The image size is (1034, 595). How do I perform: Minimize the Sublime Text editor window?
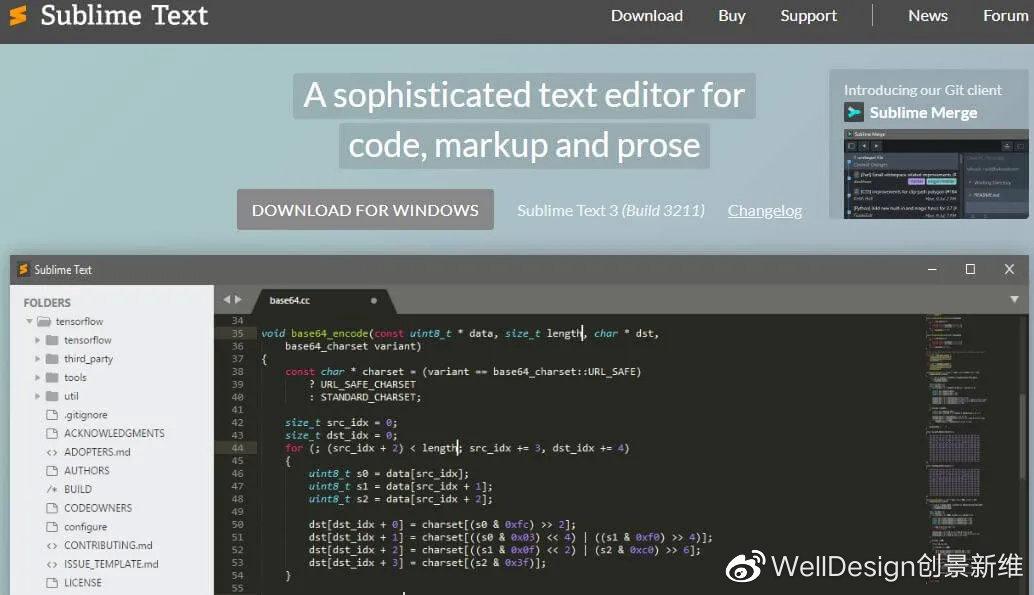coord(932,269)
